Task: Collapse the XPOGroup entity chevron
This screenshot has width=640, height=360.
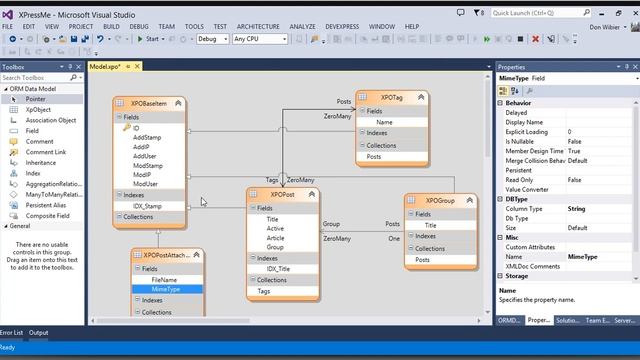Action: (469, 200)
